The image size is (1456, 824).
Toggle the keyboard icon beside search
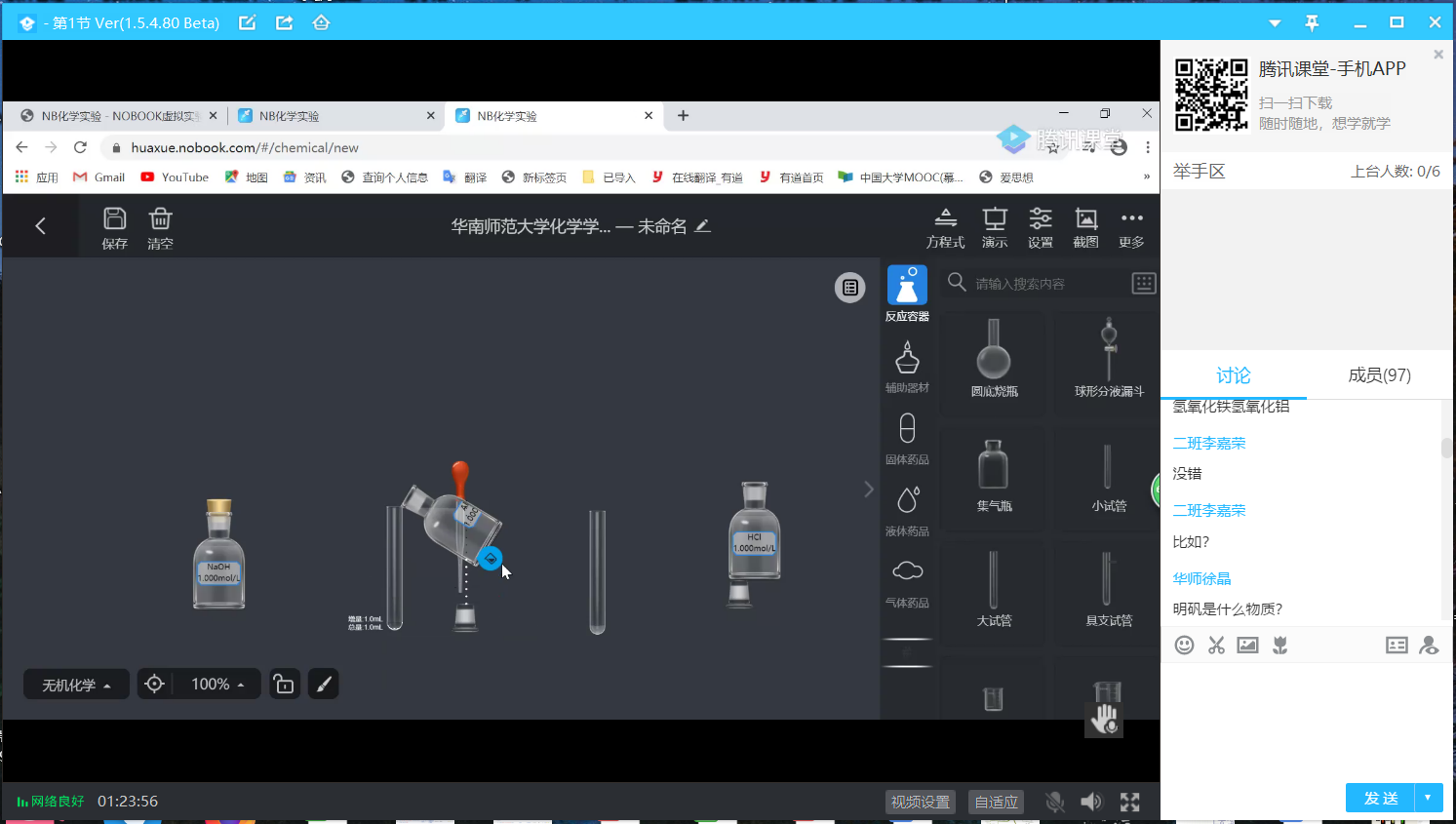[x=1144, y=283]
